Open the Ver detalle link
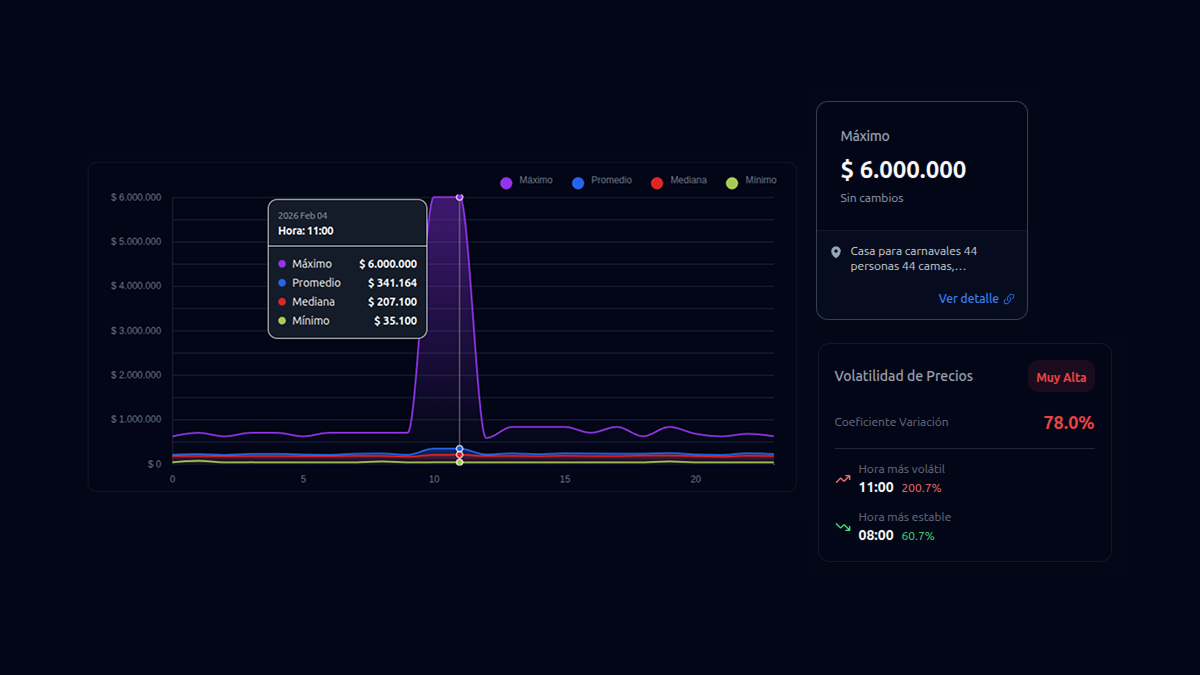The height and width of the screenshot is (675, 1200). point(968,299)
